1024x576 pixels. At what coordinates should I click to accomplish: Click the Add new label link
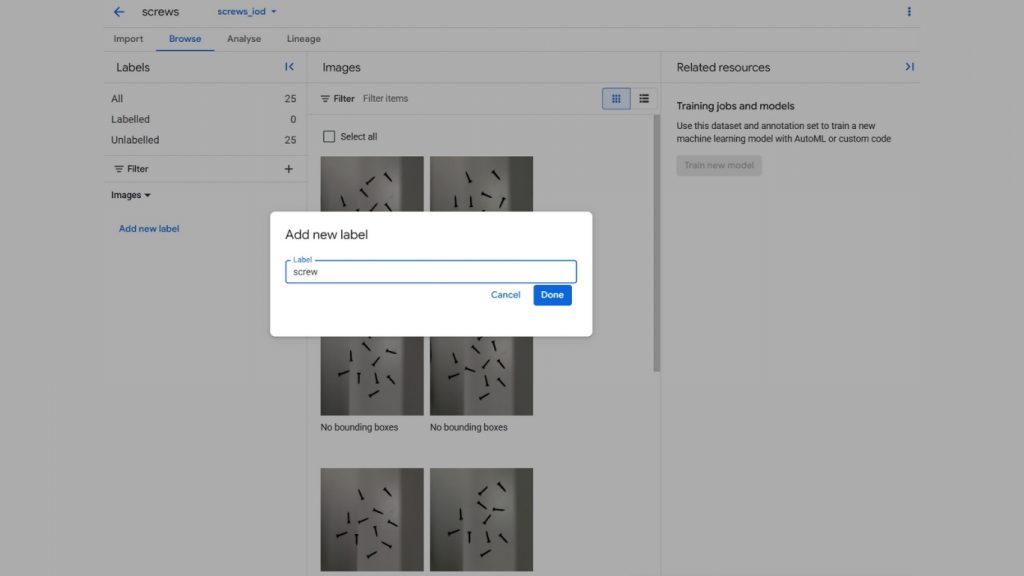[149, 229]
